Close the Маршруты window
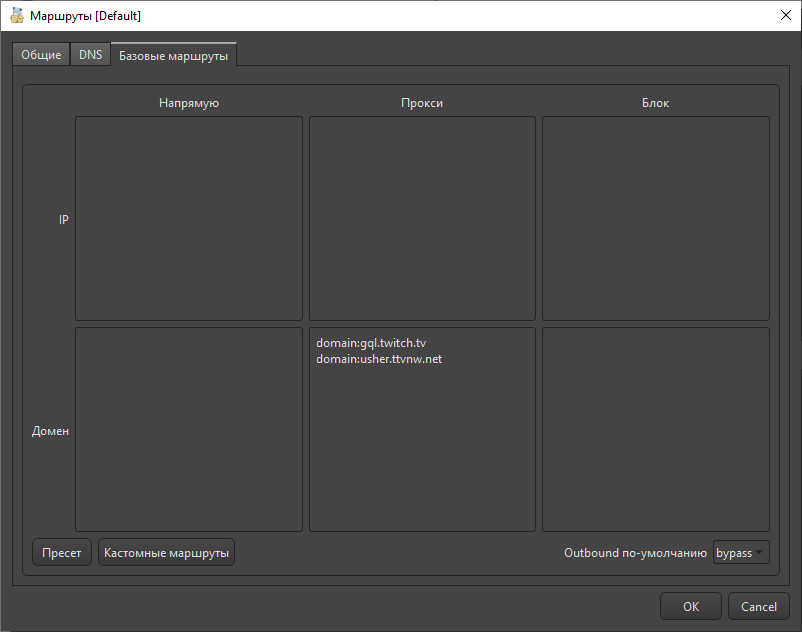 [x=786, y=15]
